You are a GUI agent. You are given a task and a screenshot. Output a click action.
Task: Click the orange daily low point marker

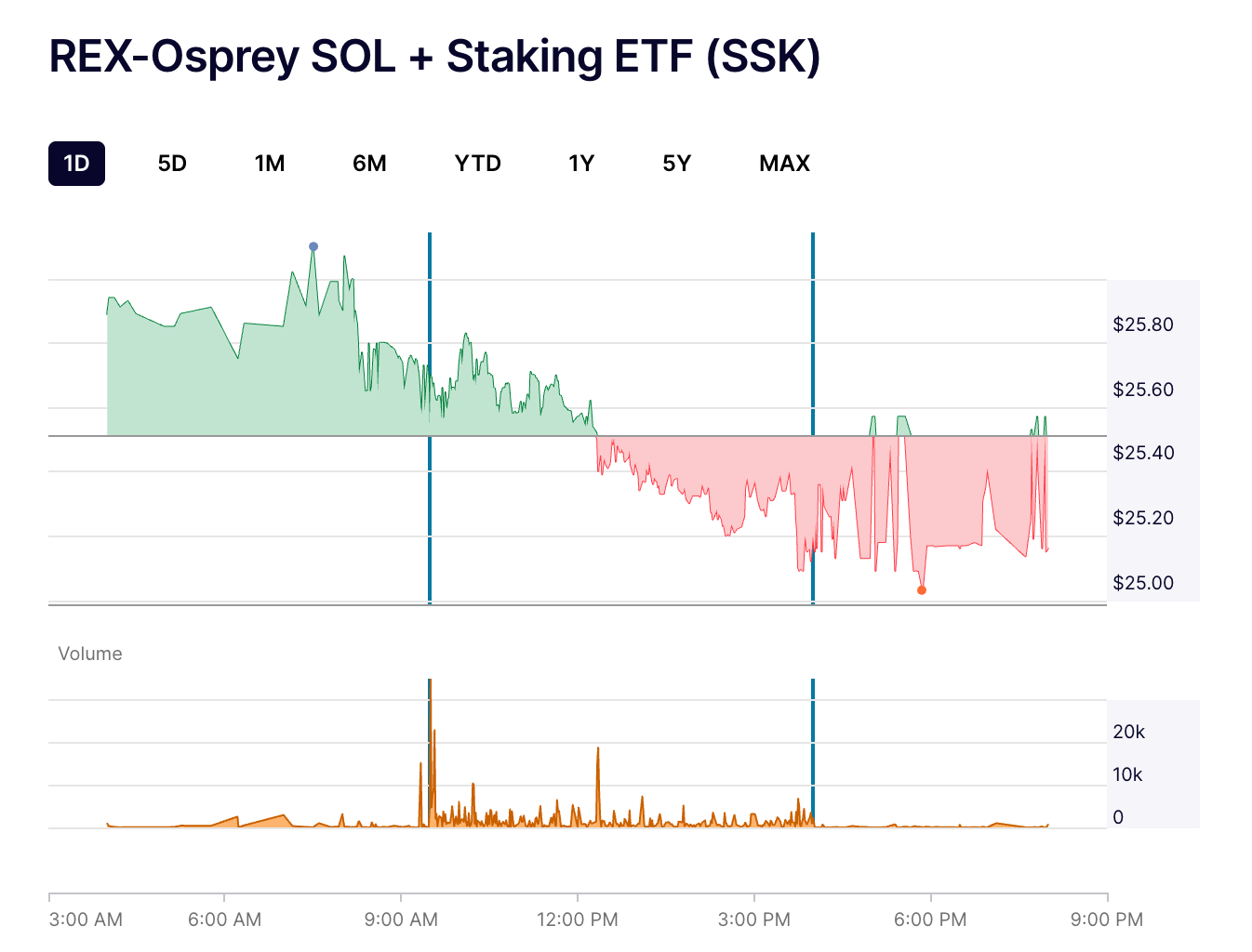(922, 590)
